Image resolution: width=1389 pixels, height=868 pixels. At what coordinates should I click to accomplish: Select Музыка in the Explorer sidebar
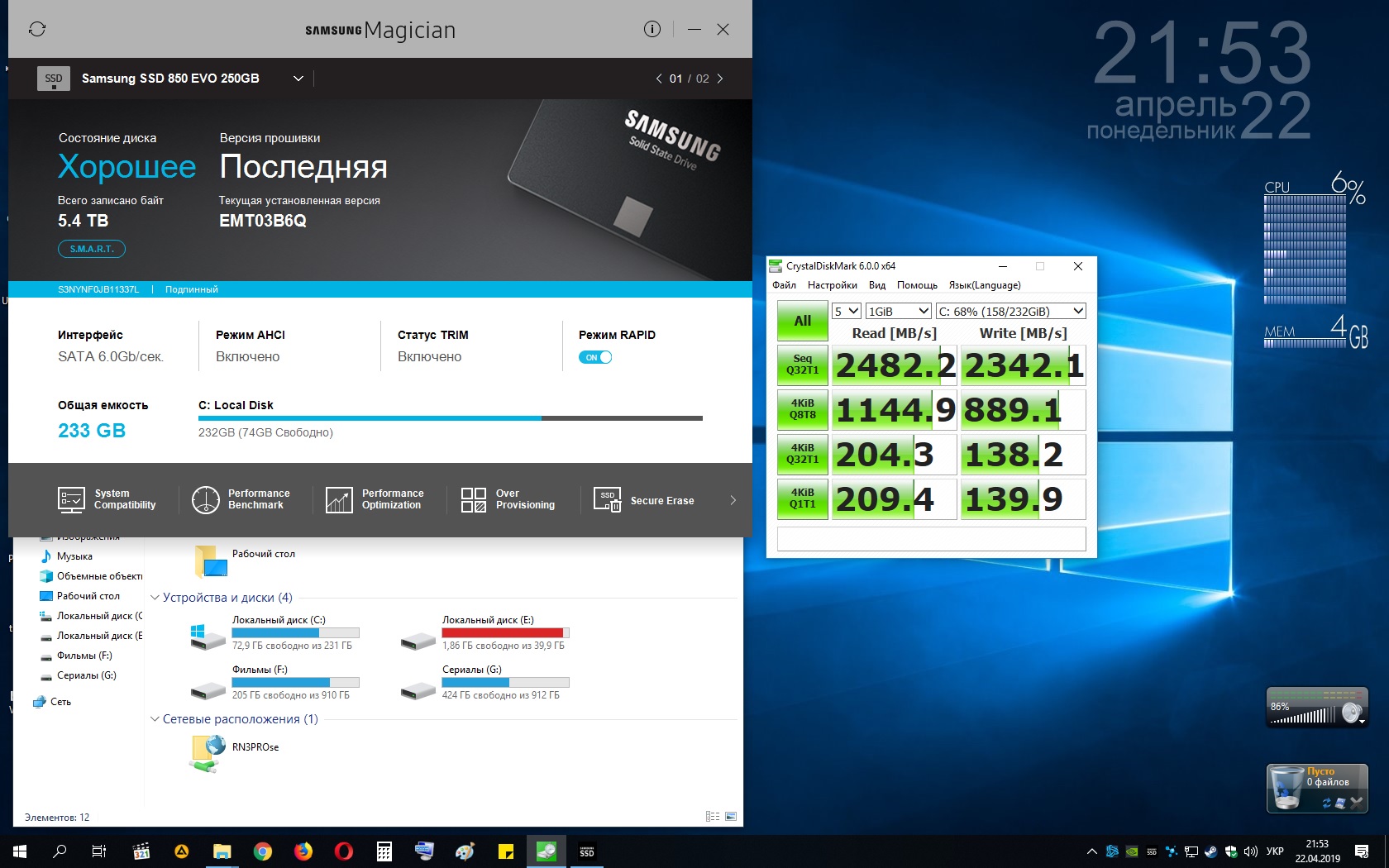click(74, 556)
